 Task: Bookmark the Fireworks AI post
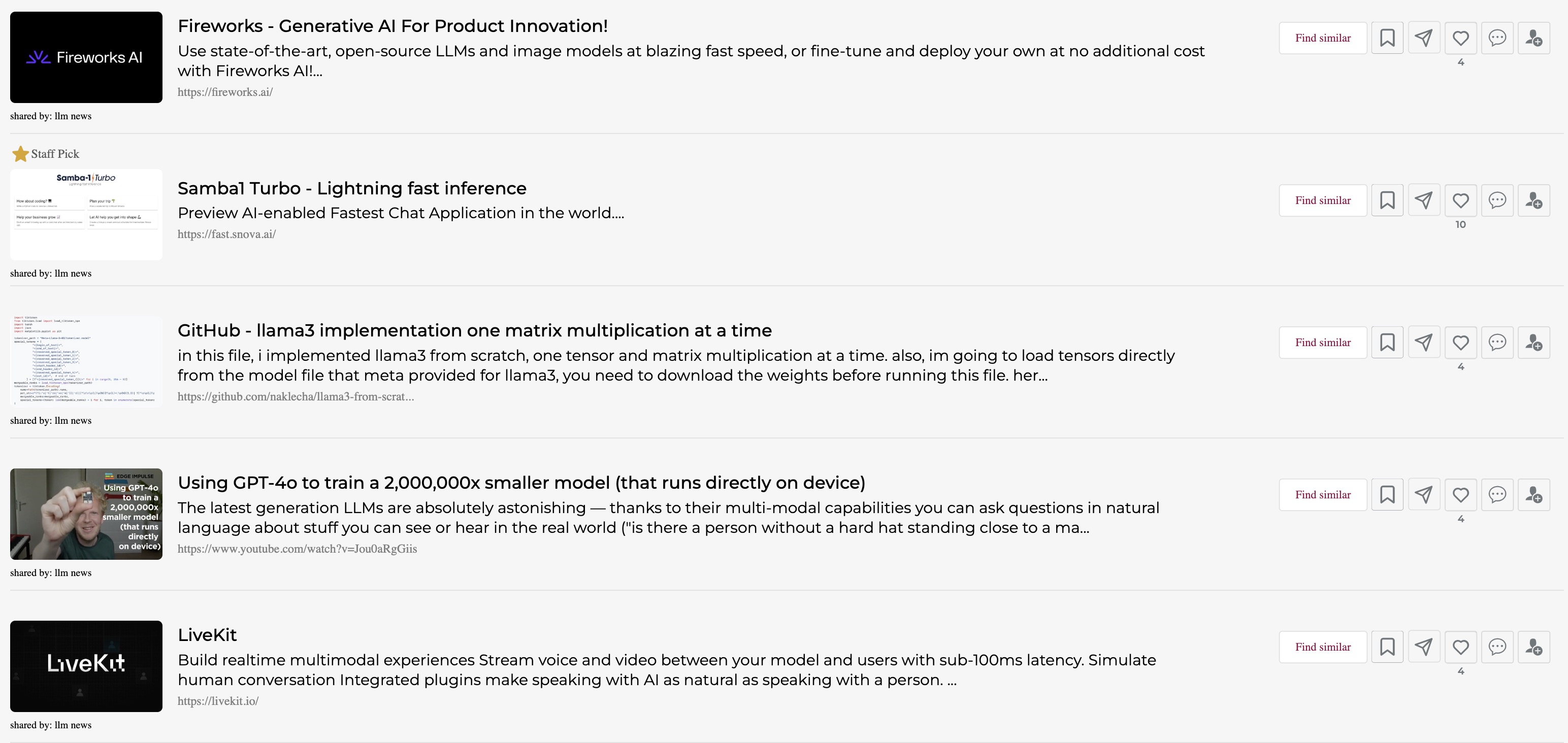click(1387, 38)
